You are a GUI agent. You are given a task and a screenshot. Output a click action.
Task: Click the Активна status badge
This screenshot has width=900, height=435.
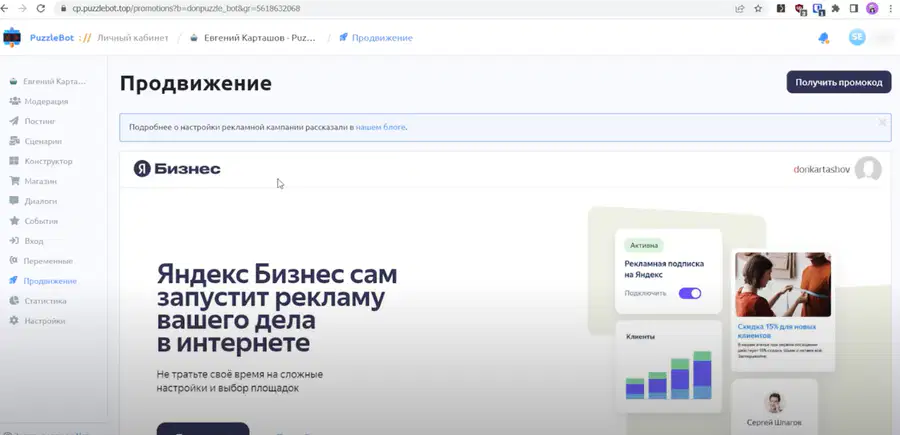[x=643, y=245]
